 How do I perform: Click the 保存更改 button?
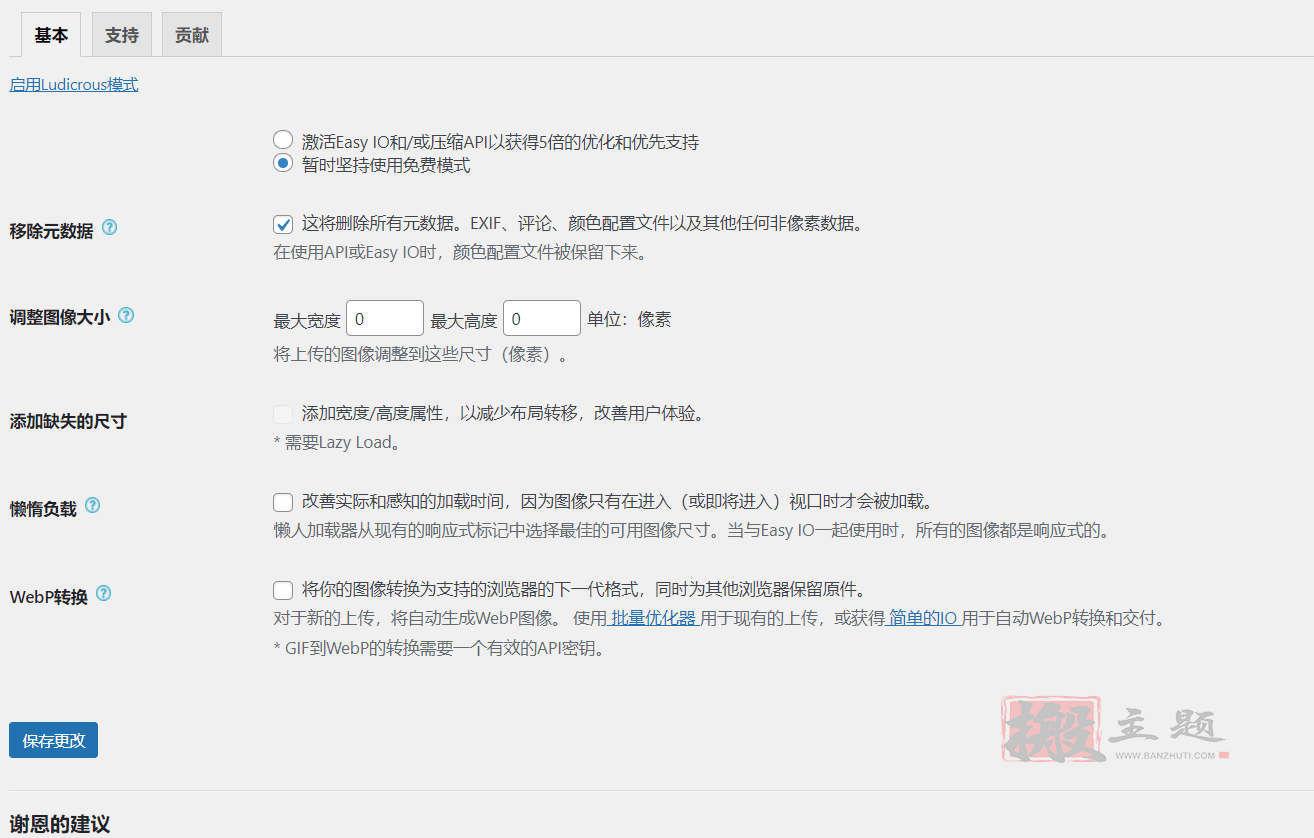53,740
